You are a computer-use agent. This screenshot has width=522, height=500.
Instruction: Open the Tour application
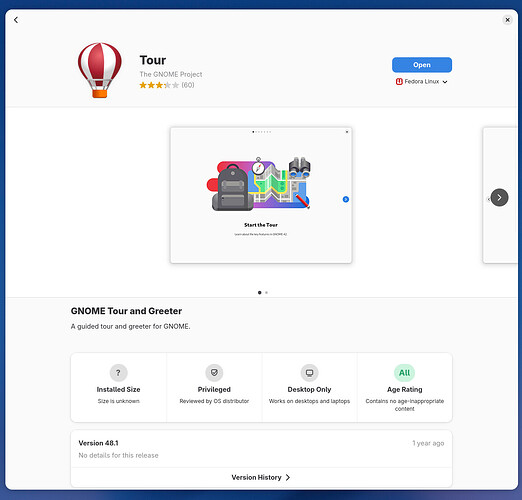(422, 65)
